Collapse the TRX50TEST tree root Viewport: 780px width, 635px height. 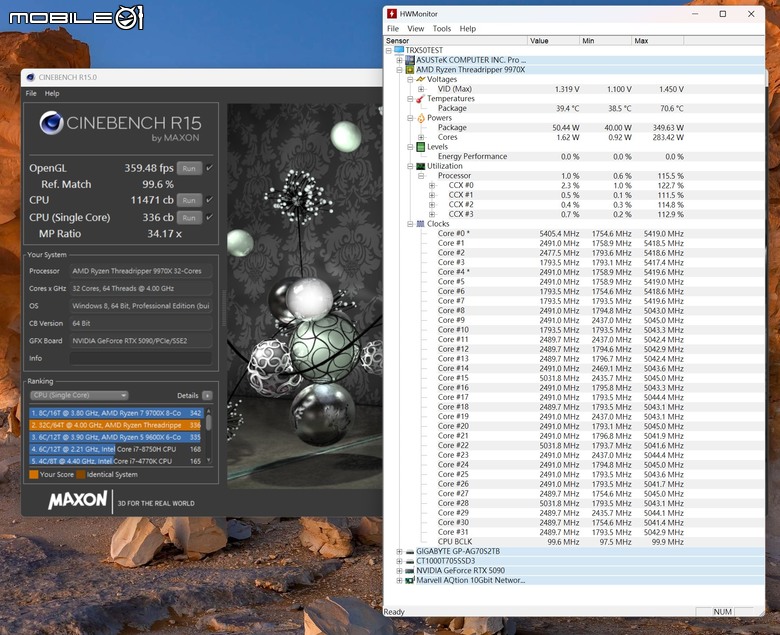tap(389, 50)
